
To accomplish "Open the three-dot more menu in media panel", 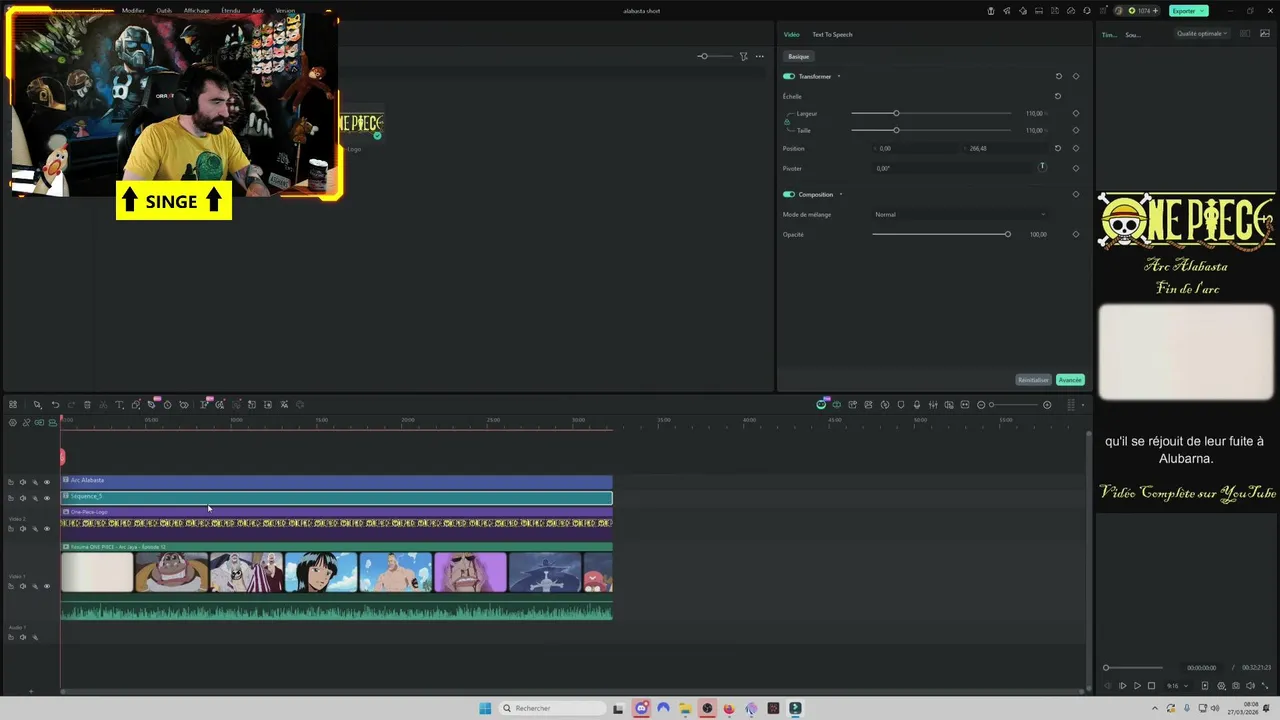I will (759, 56).
